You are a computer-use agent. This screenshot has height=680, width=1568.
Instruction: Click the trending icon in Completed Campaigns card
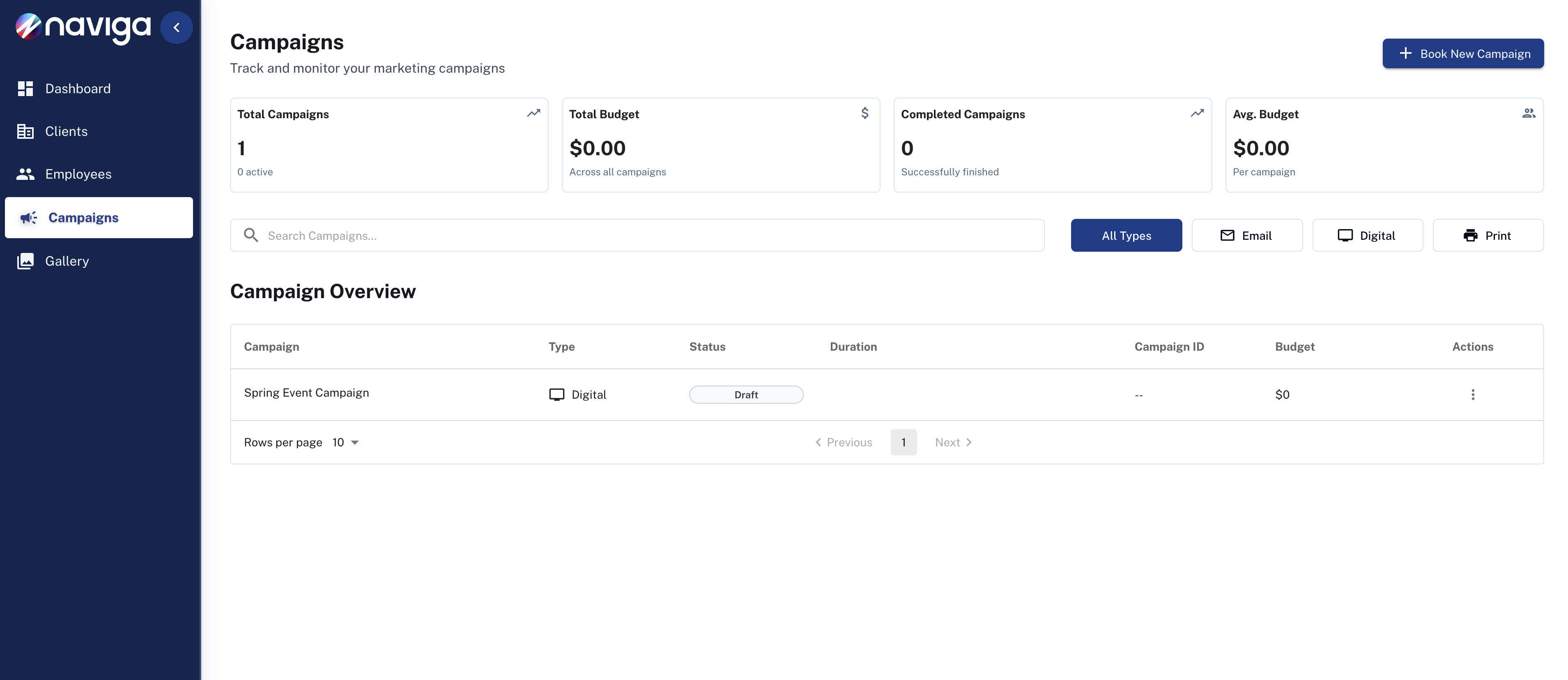(1197, 113)
